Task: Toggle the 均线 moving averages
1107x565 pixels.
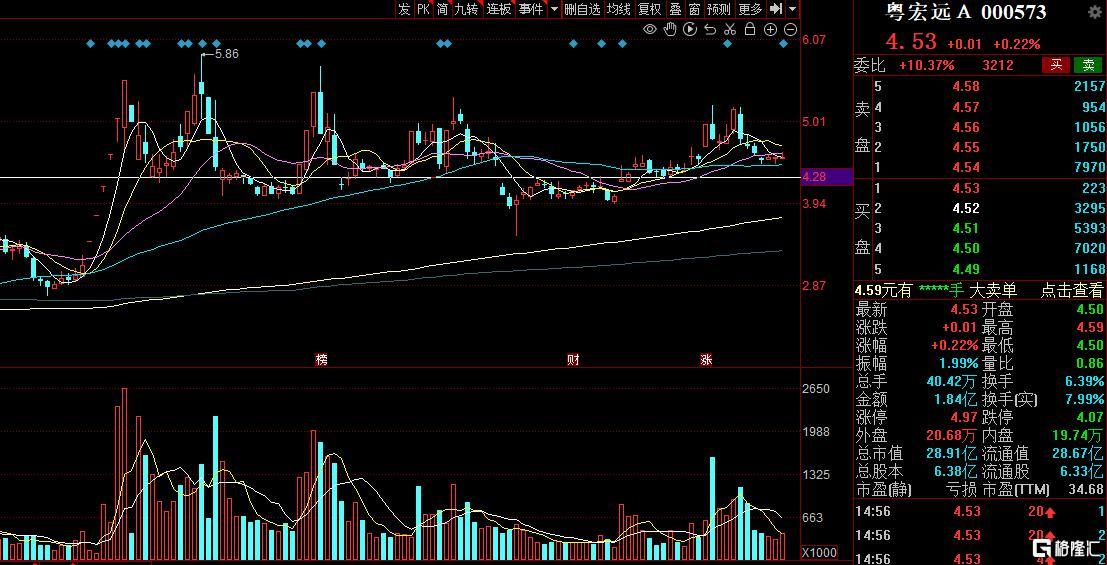Action: (619, 8)
